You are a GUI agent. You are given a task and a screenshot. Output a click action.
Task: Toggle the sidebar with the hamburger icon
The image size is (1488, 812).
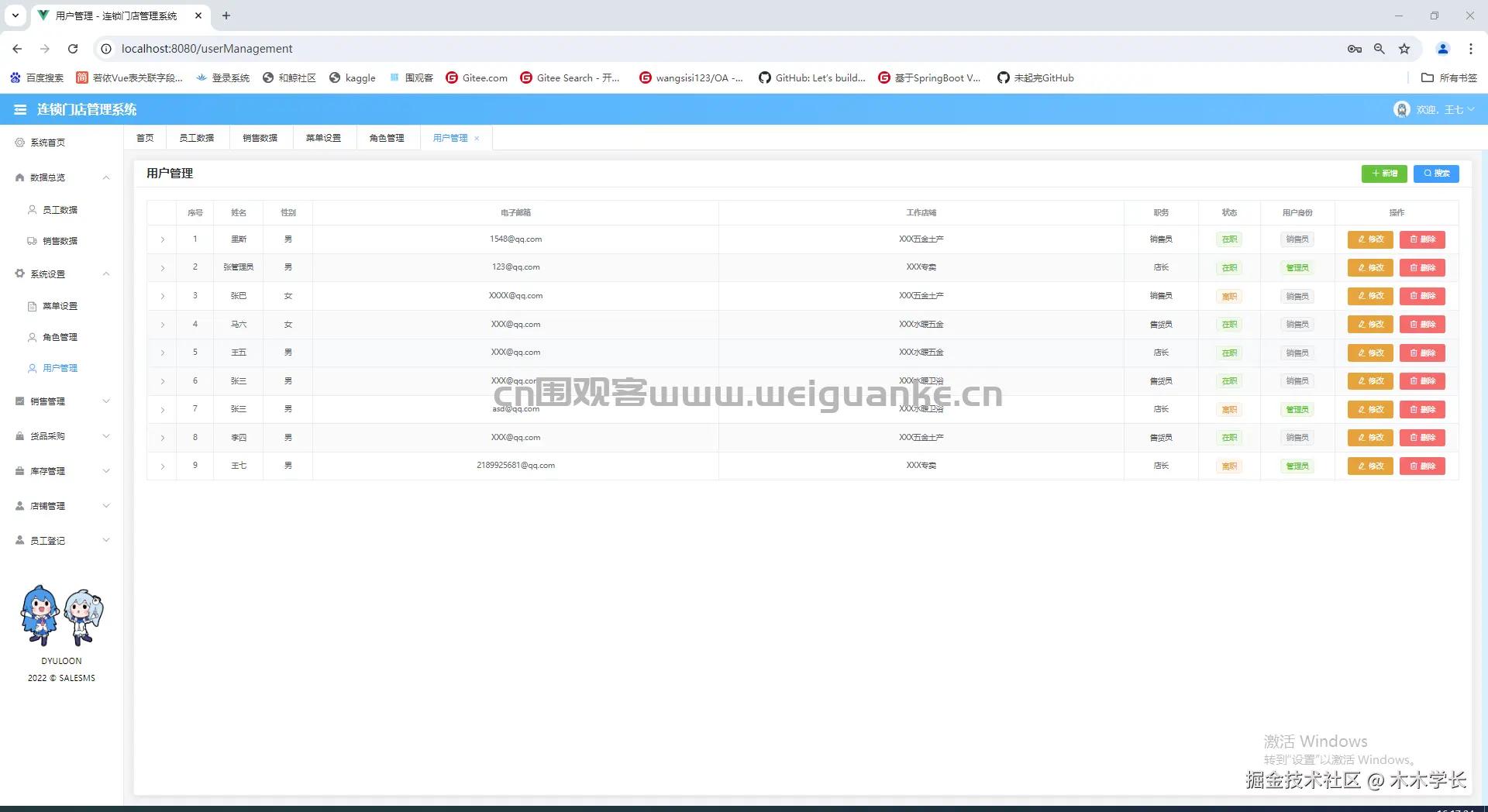click(20, 110)
